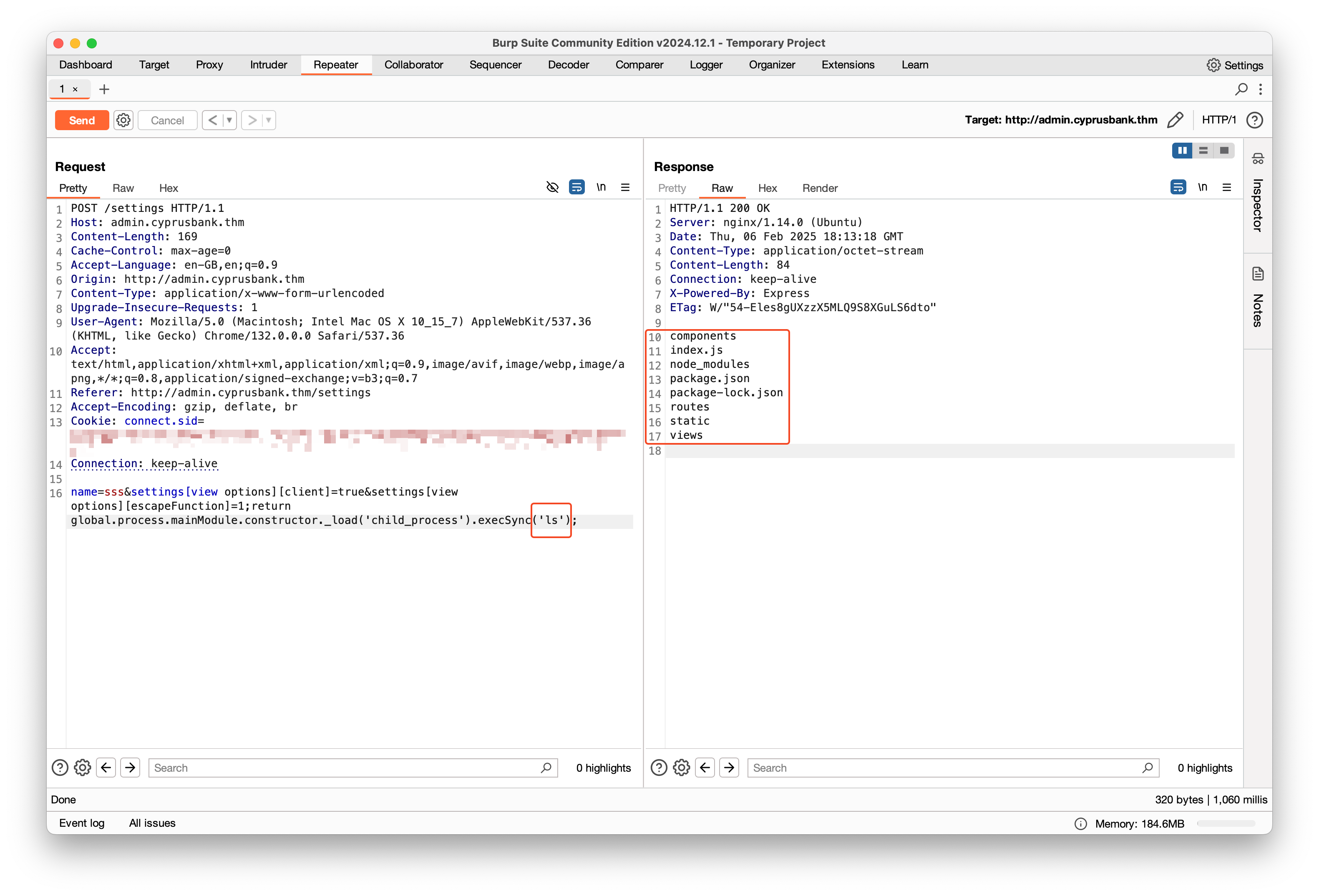Go to previous response search match
This screenshot has width=1319, height=896.
coord(705,768)
